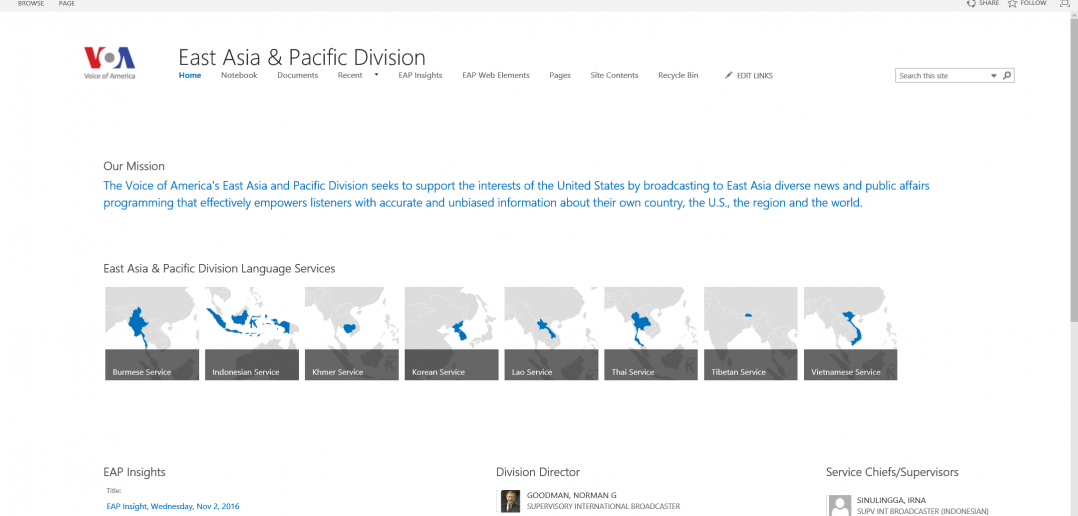This screenshot has width=1078, height=516.
Task: Open the Vietnamese Service tile
Action: (850, 333)
